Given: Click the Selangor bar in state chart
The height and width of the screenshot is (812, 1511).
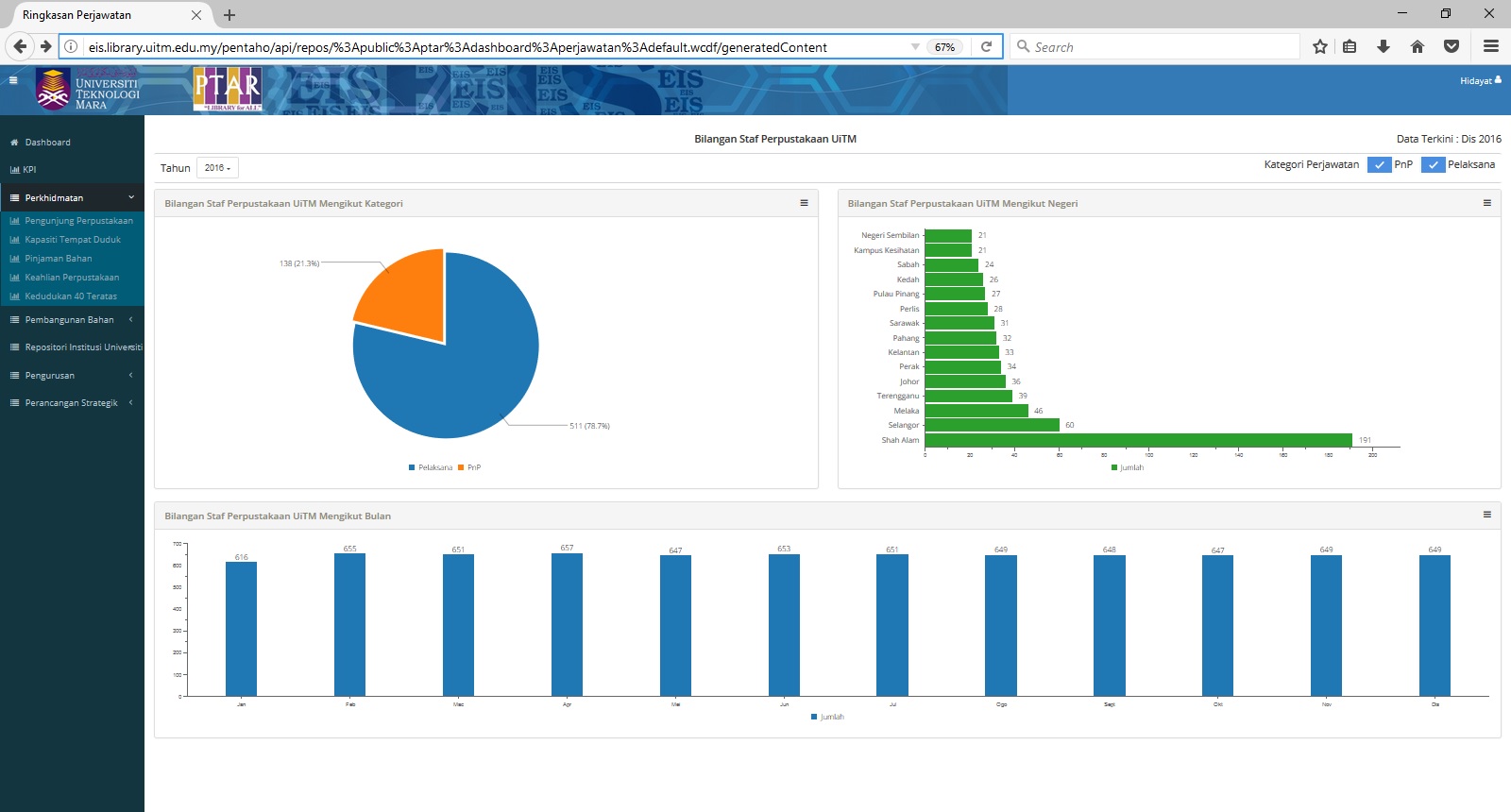Looking at the screenshot, I should tap(992, 425).
